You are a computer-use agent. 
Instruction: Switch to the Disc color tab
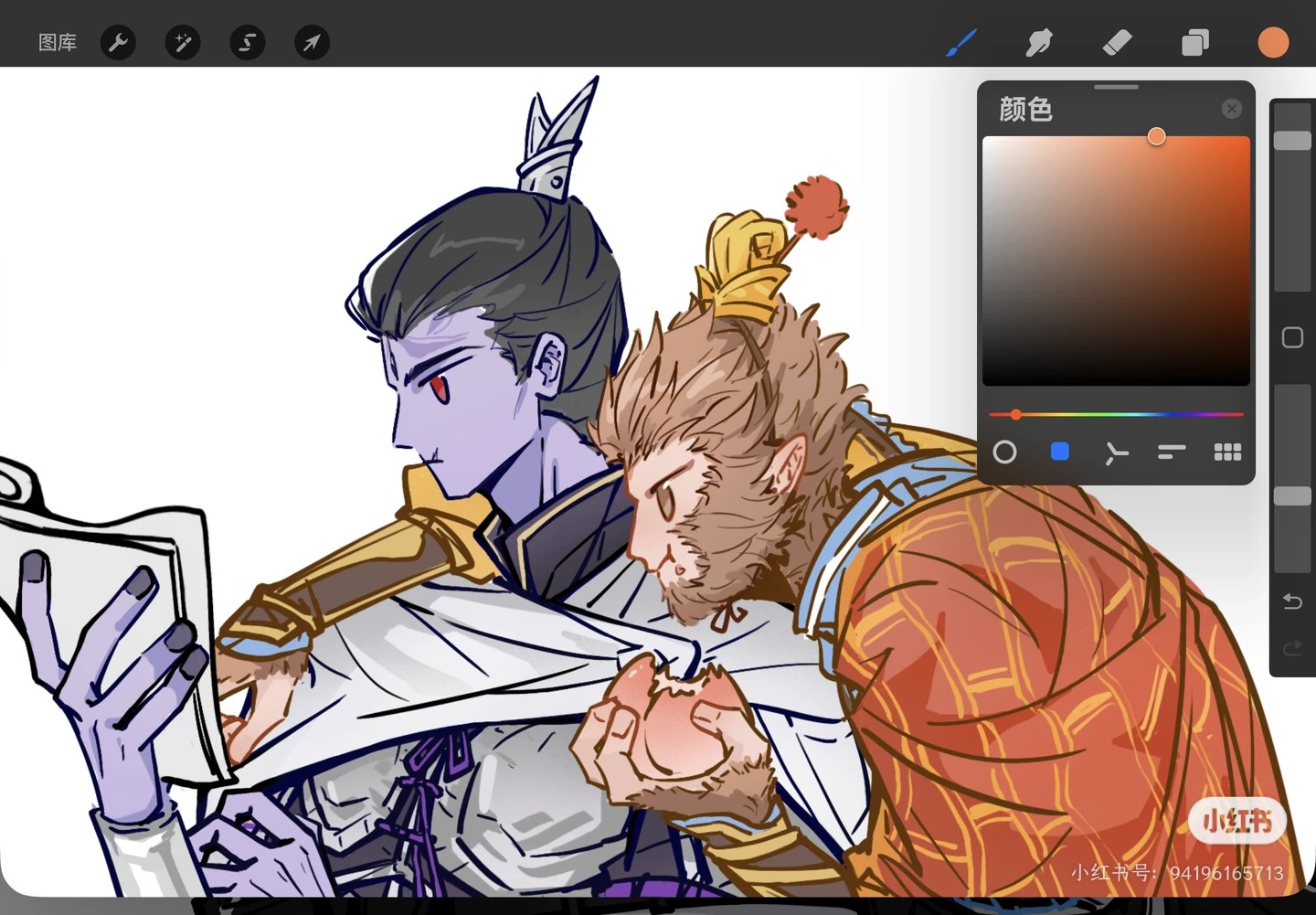1004,452
